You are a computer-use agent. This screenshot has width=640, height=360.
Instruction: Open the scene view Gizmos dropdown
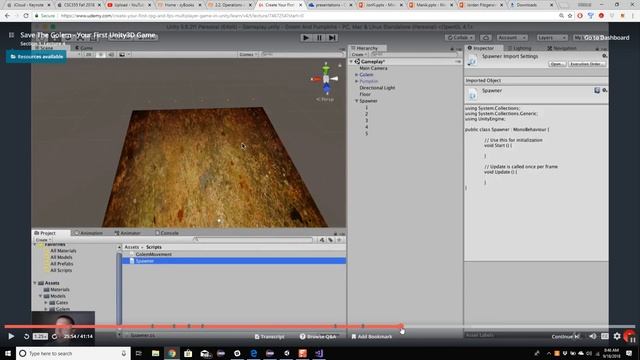[248, 54]
